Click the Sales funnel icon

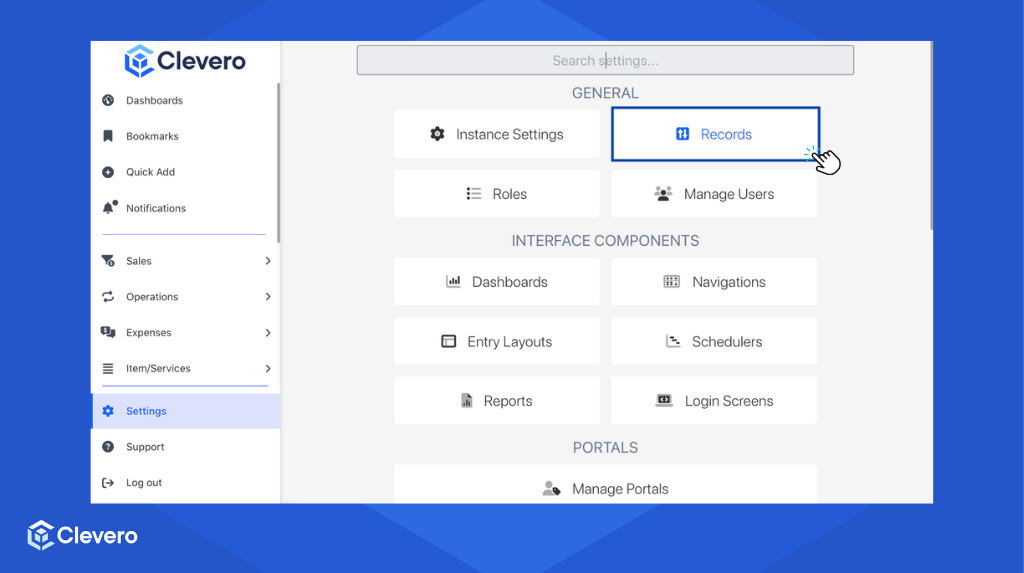pyautogui.click(x=108, y=261)
